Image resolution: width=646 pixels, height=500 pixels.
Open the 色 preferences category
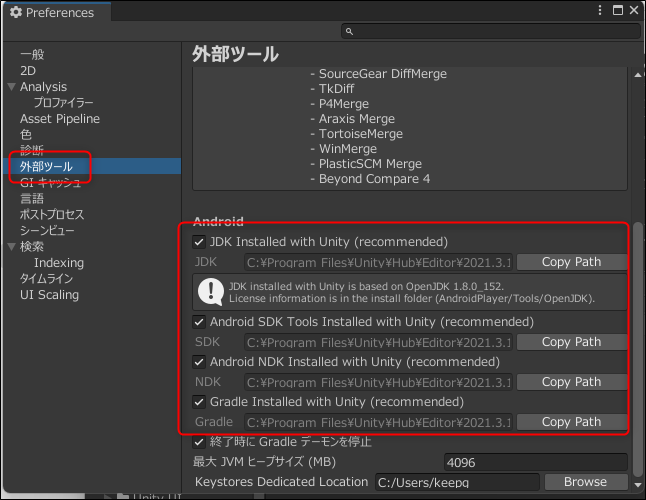point(26,135)
